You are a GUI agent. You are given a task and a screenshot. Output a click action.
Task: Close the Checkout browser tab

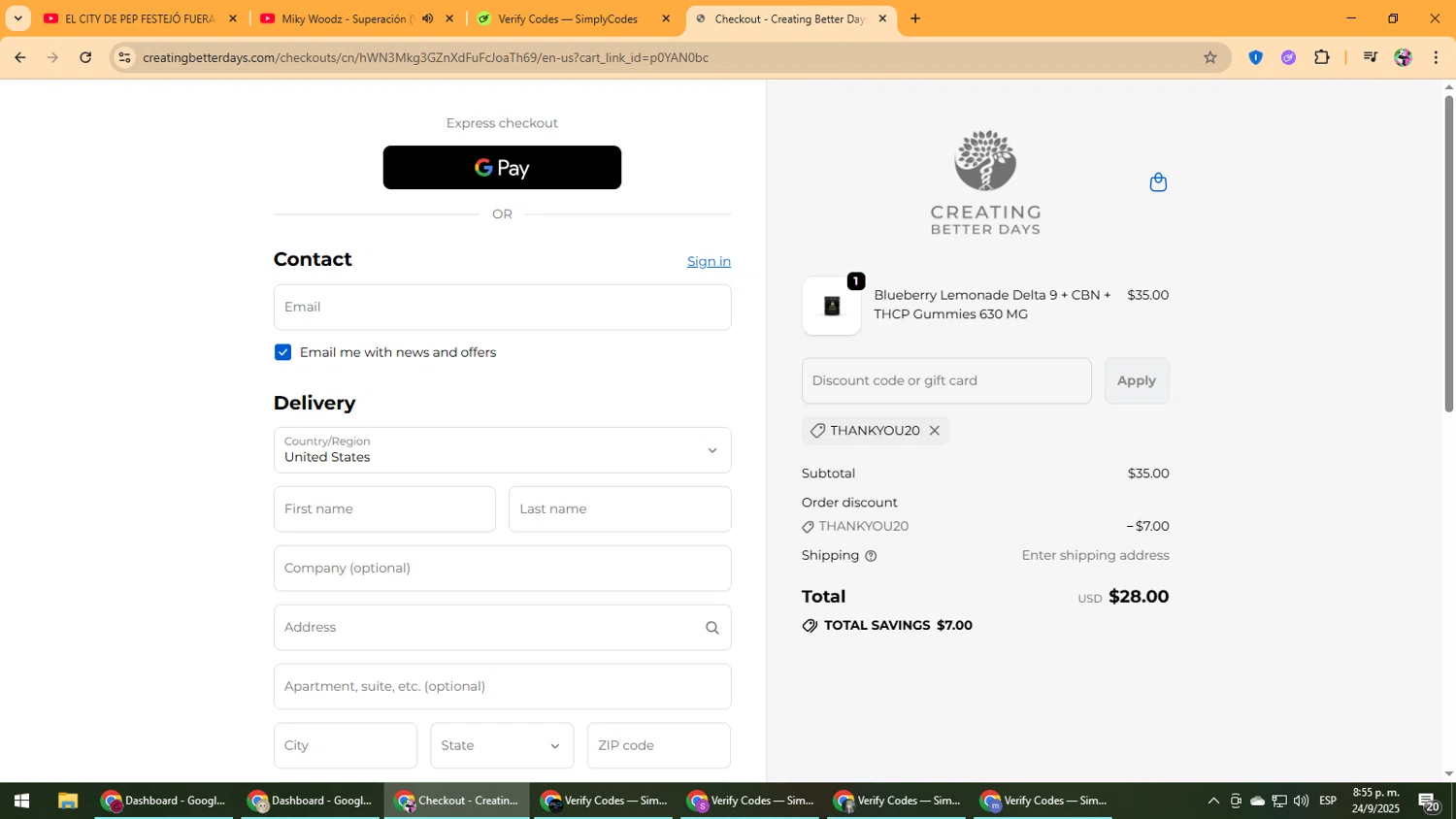click(x=882, y=18)
